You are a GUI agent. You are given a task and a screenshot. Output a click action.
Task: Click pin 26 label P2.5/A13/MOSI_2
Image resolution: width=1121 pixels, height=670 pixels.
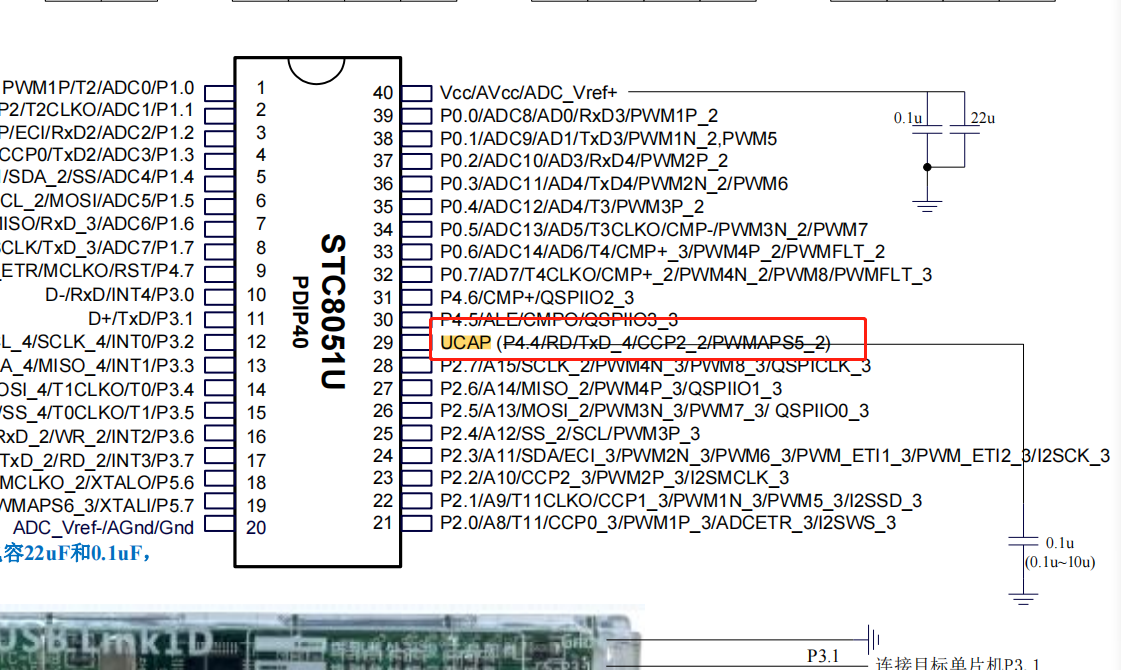tap(654, 411)
